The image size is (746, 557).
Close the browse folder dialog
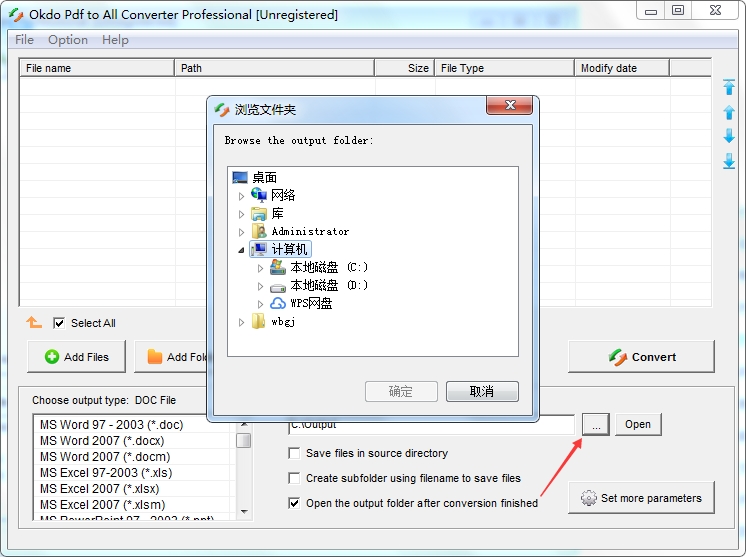(509, 105)
